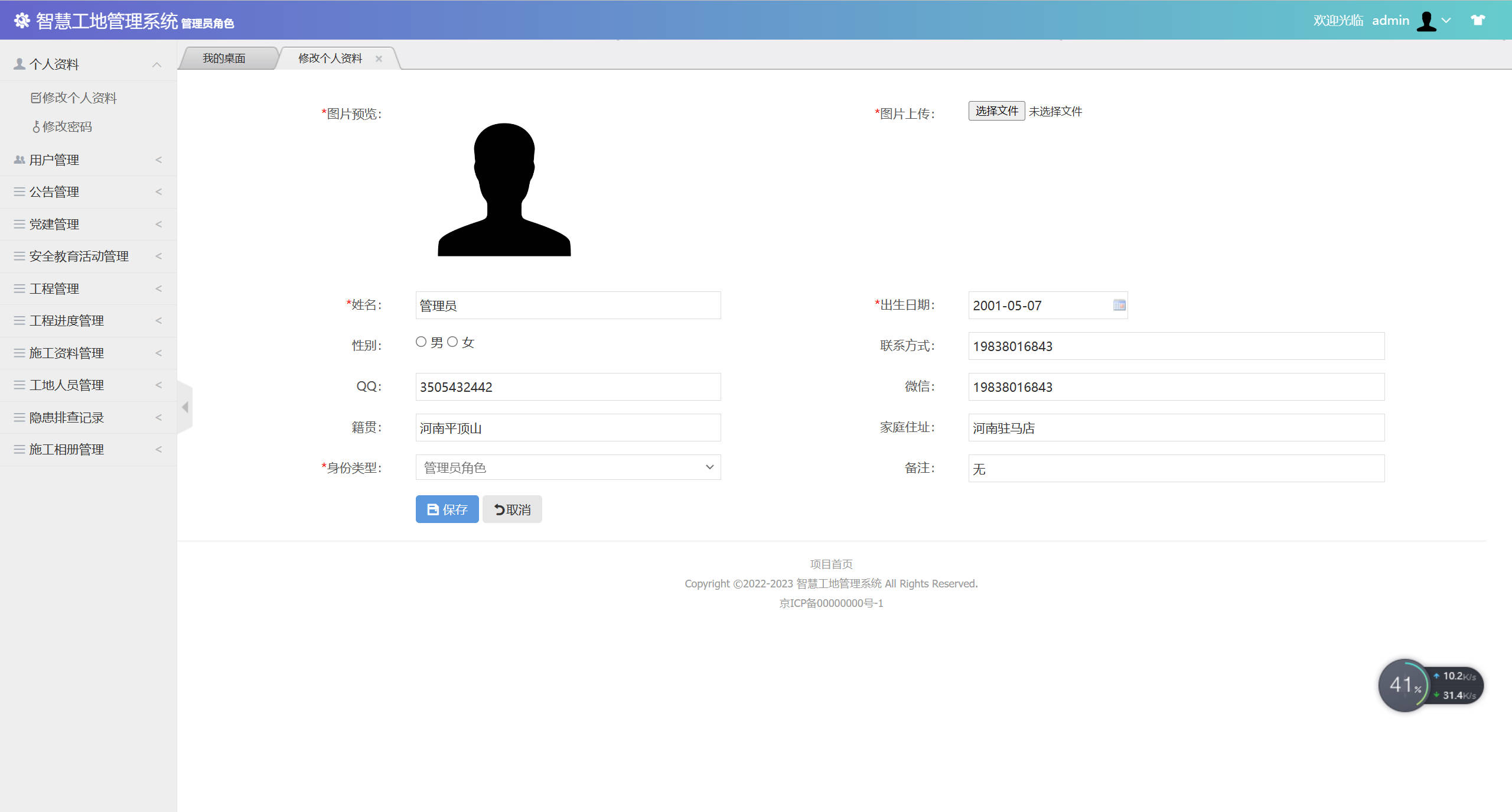The height and width of the screenshot is (812, 1512).
Task: Click the calendar icon beside 出生日期
Action: point(1118,305)
